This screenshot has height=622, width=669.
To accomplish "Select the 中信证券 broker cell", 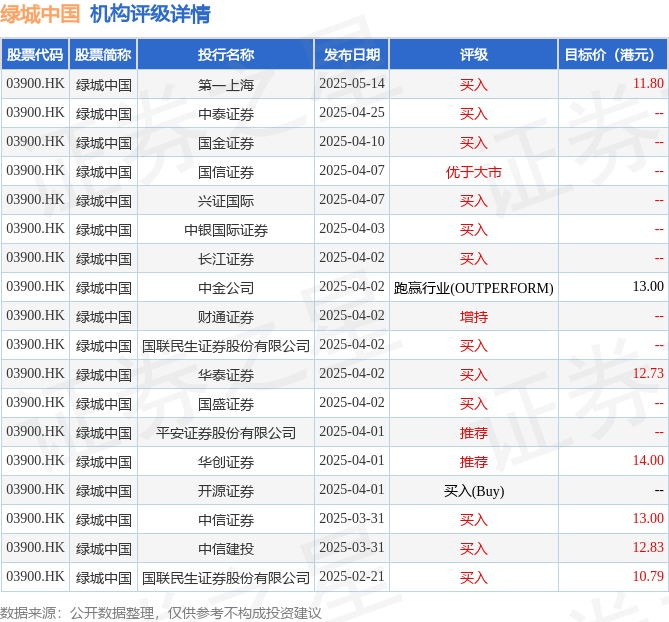I will 226,520.
